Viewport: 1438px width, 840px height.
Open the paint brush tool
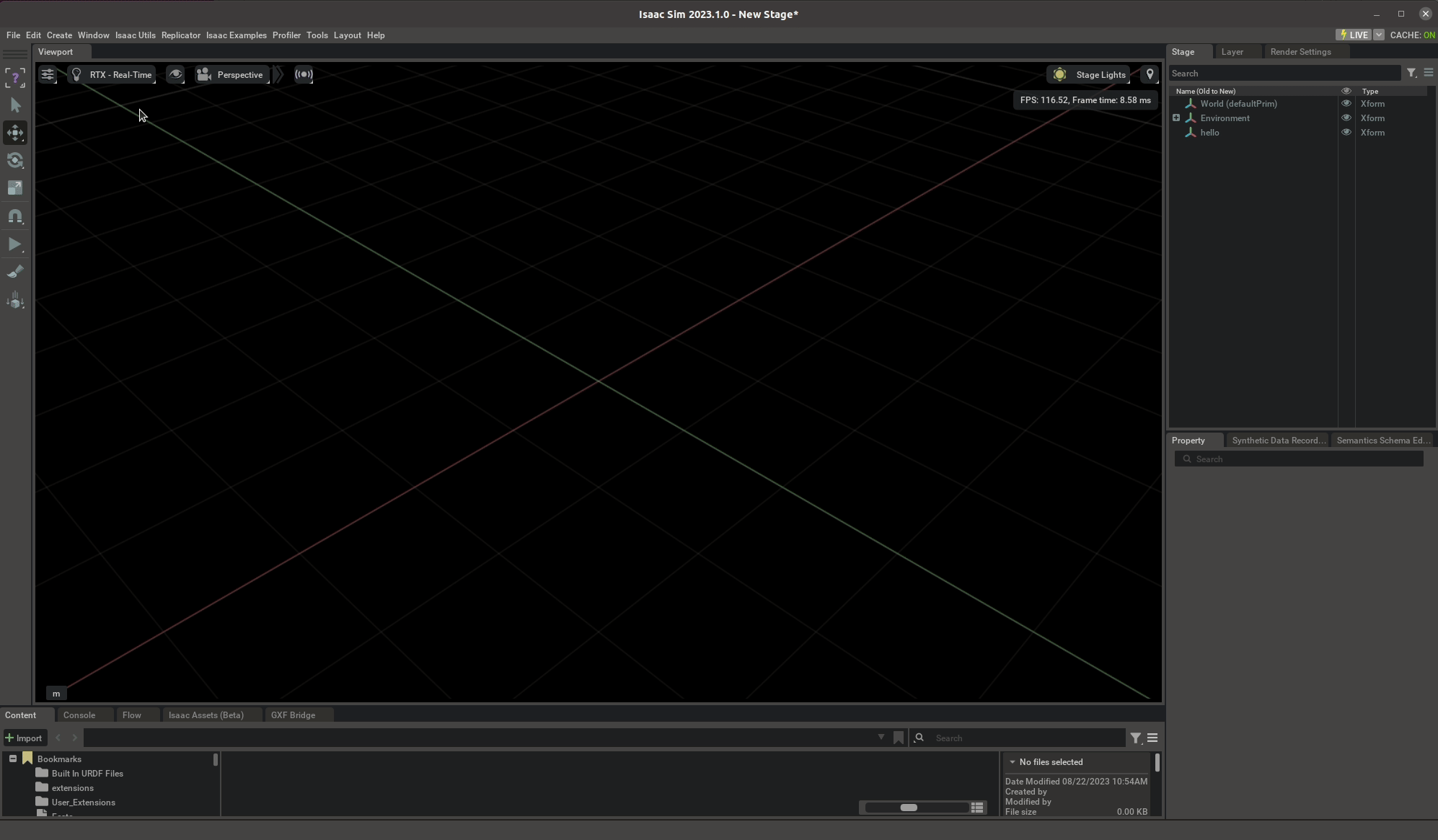15,272
